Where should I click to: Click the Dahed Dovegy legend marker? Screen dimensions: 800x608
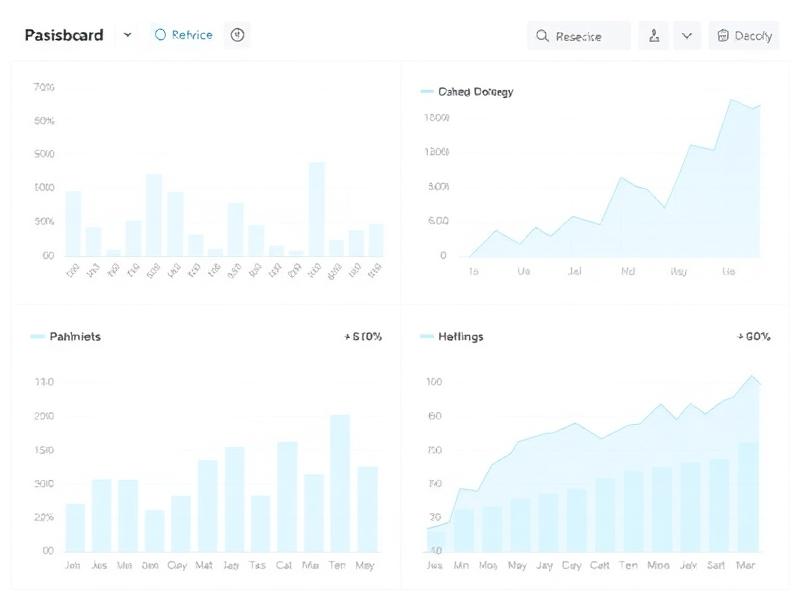coord(425,91)
